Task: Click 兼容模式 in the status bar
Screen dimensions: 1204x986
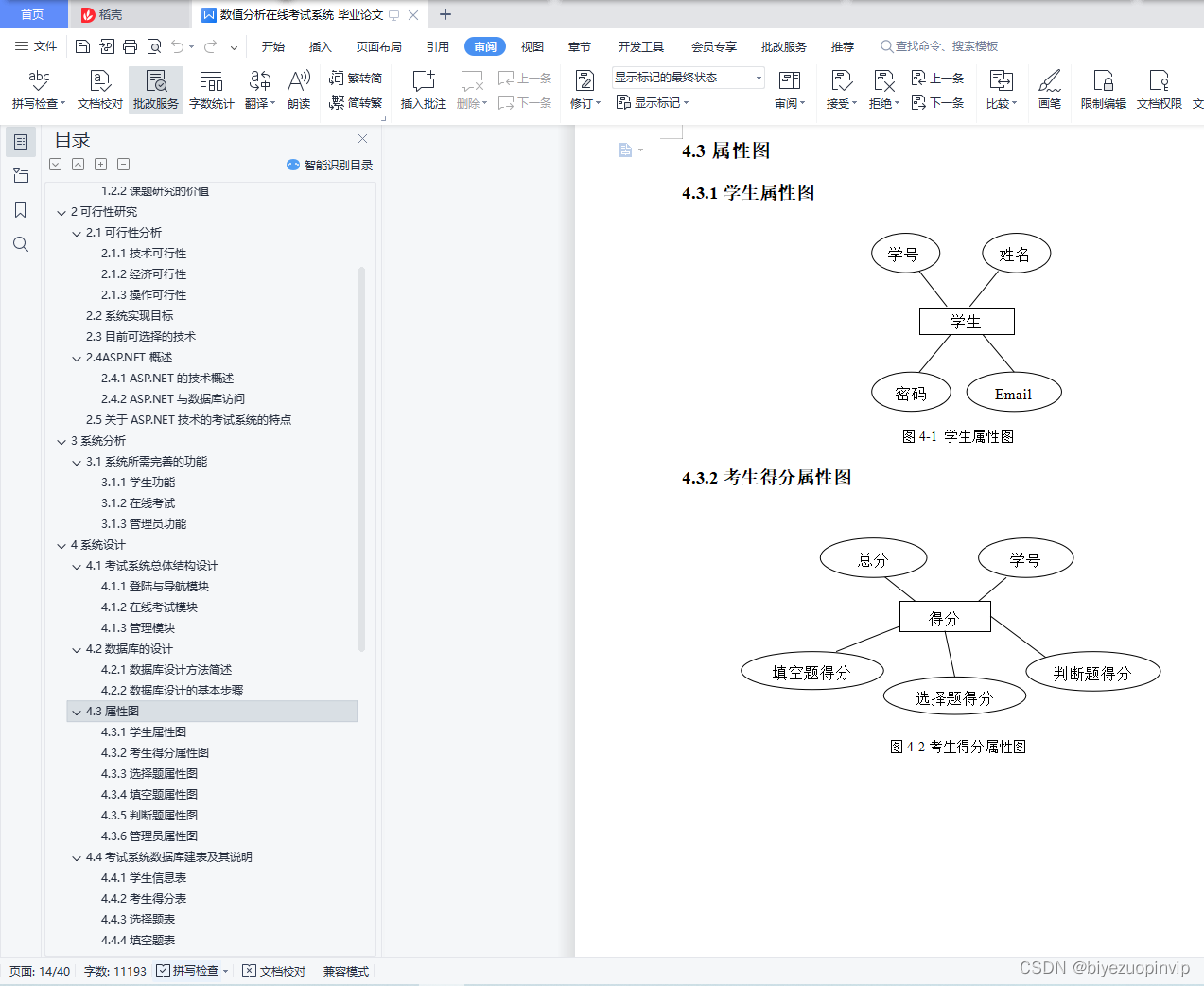Action: pyautogui.click(x=346, y=971)
